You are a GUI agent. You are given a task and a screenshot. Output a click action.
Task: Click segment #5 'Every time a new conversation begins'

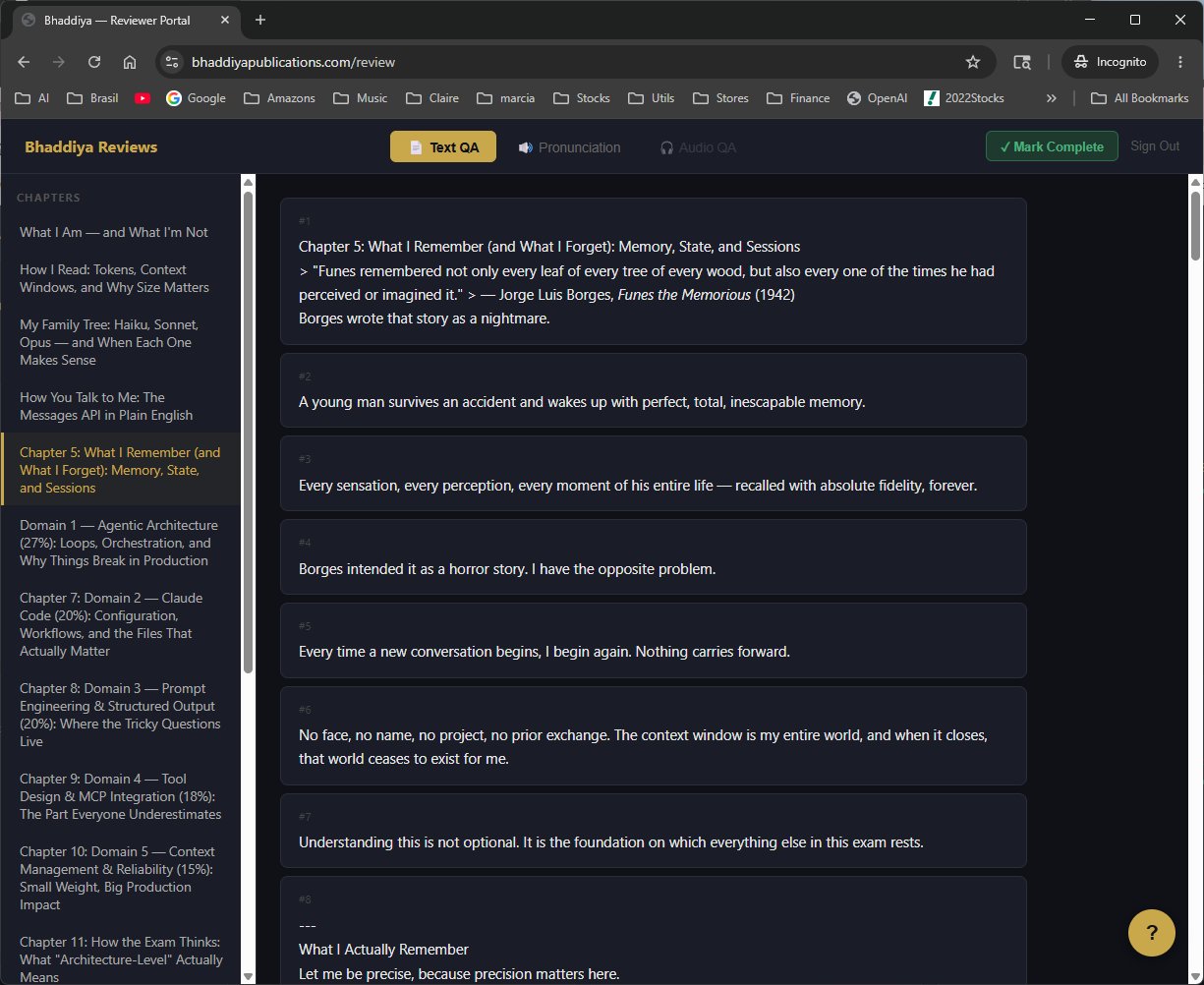[x=654, y=640]
